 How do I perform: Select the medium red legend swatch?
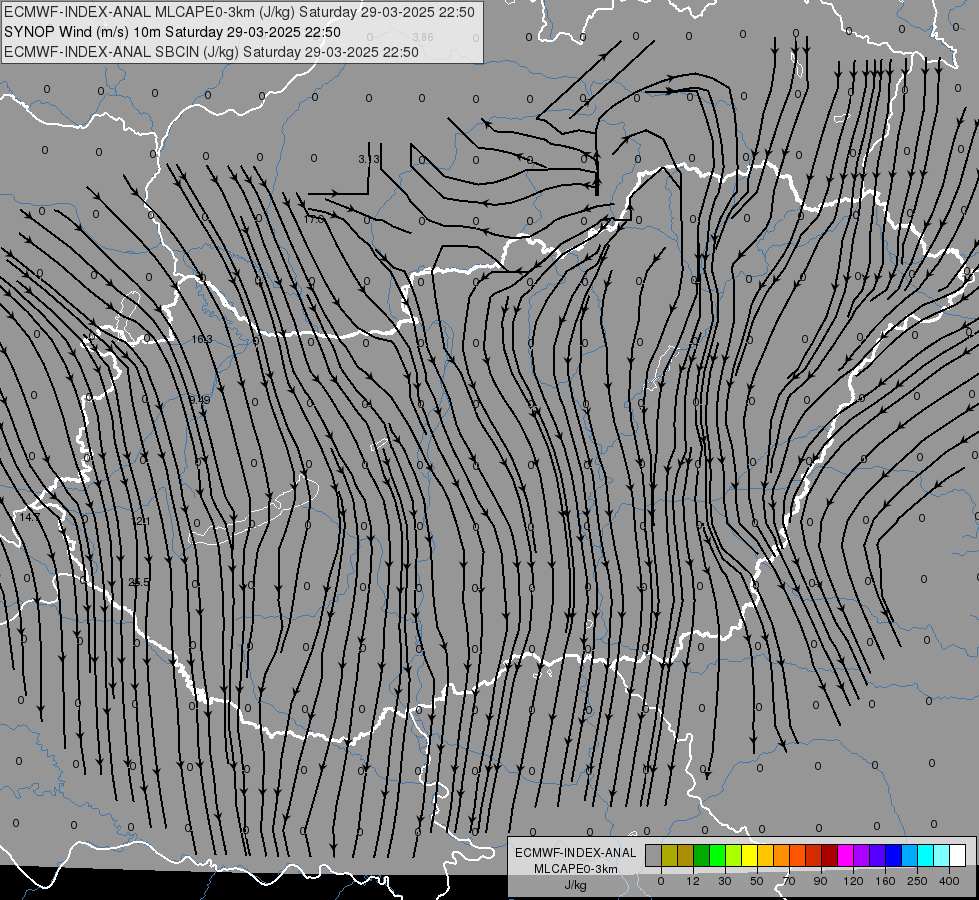click(814, 855)
